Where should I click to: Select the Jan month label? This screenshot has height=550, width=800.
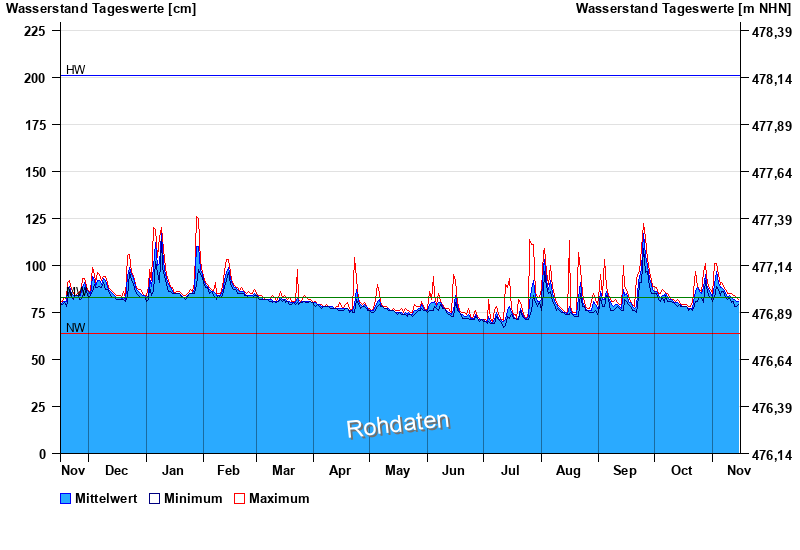point(173,470)
